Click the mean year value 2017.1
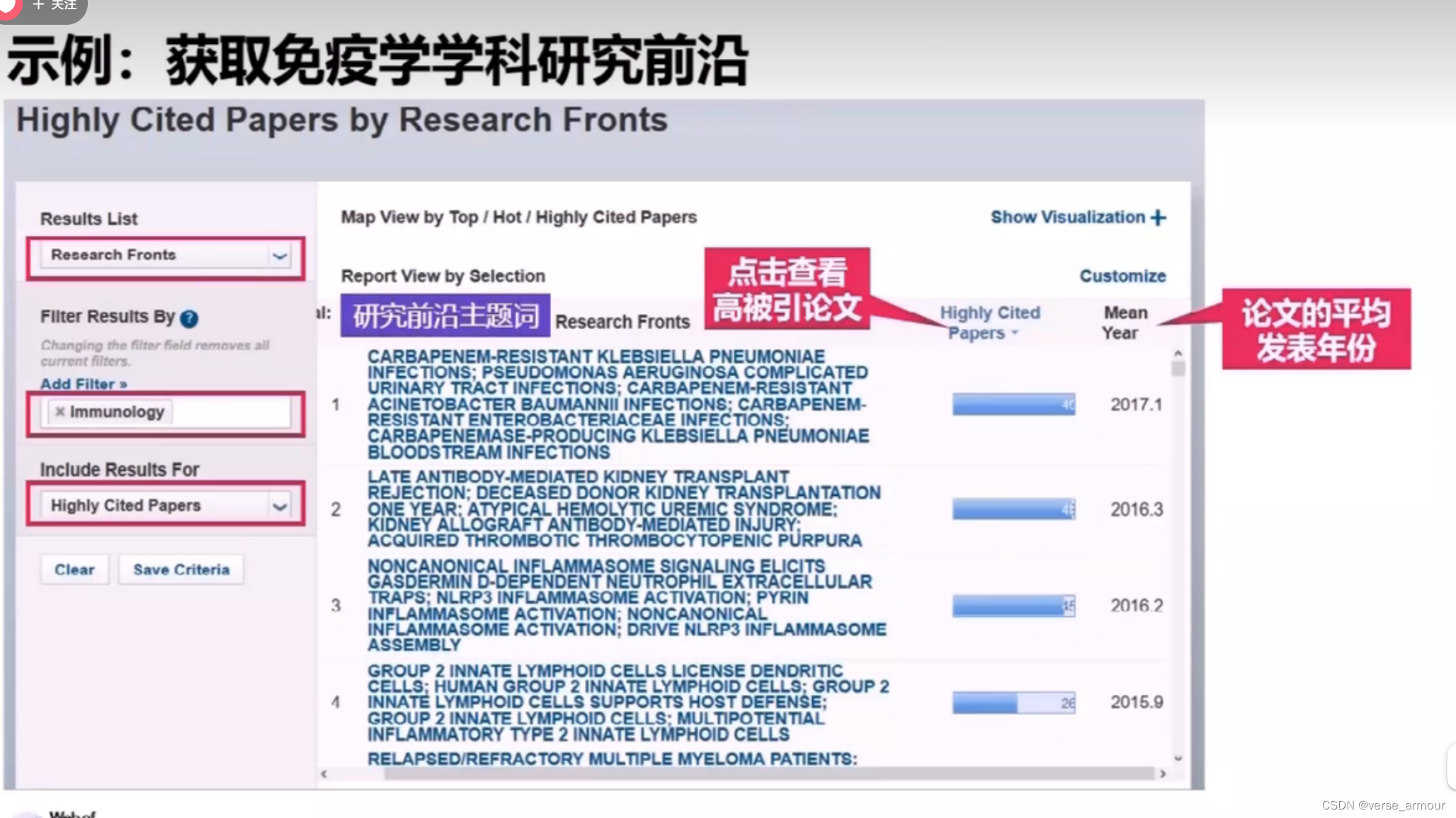This screenshot has height=818, width=1456. [1137, 404]
